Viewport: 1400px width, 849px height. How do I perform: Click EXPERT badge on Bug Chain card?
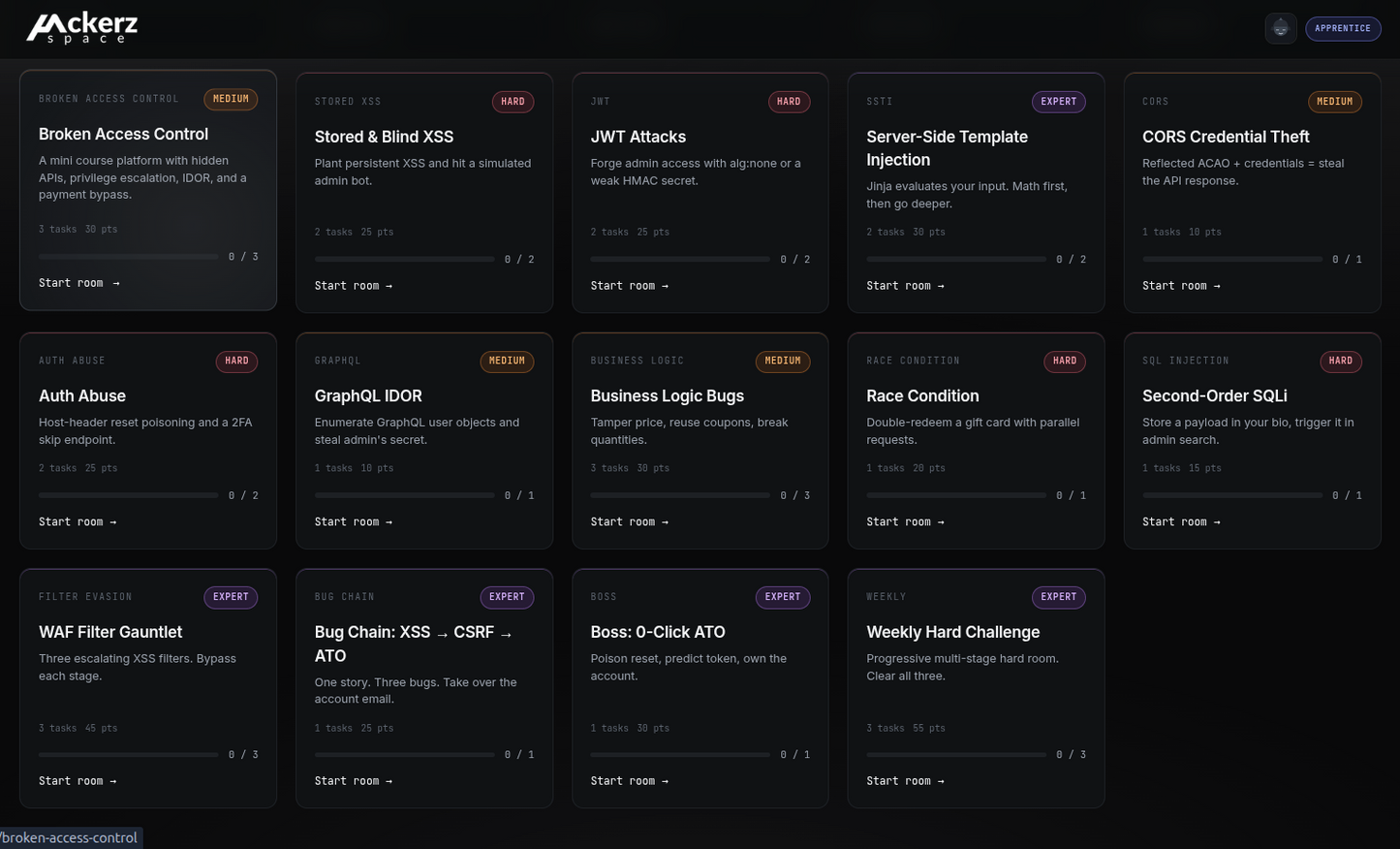pos(507,597)
